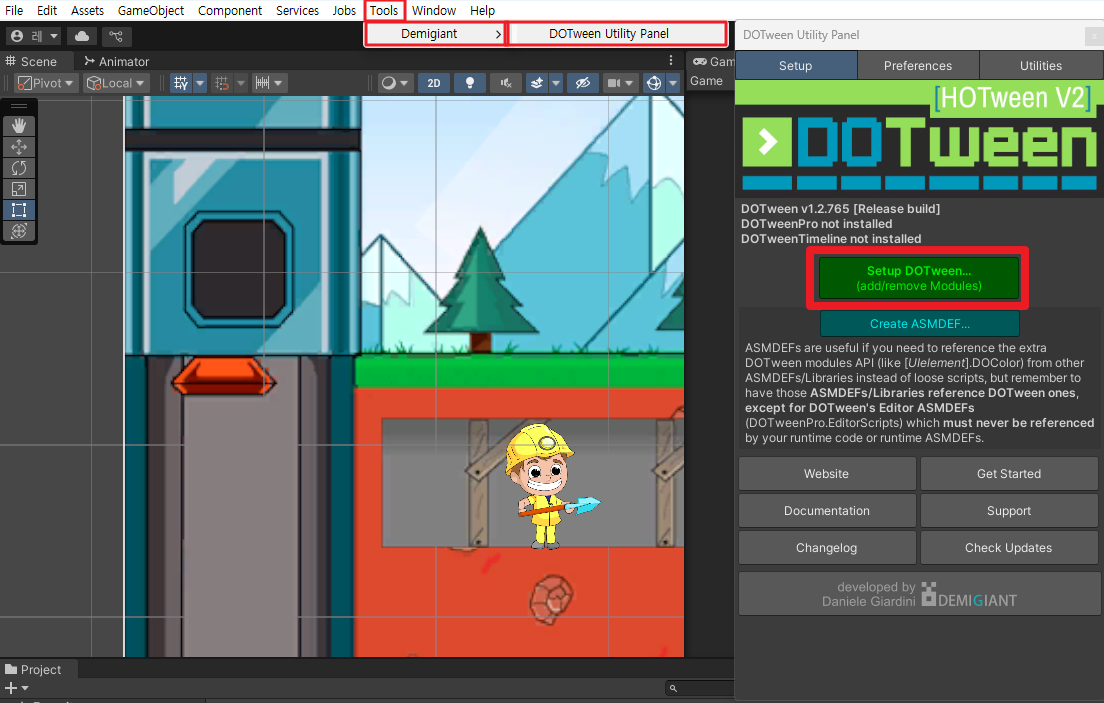Viewport: 1104px width, 703px height.
Task: Open the Jobs menu
Action: 344,11
